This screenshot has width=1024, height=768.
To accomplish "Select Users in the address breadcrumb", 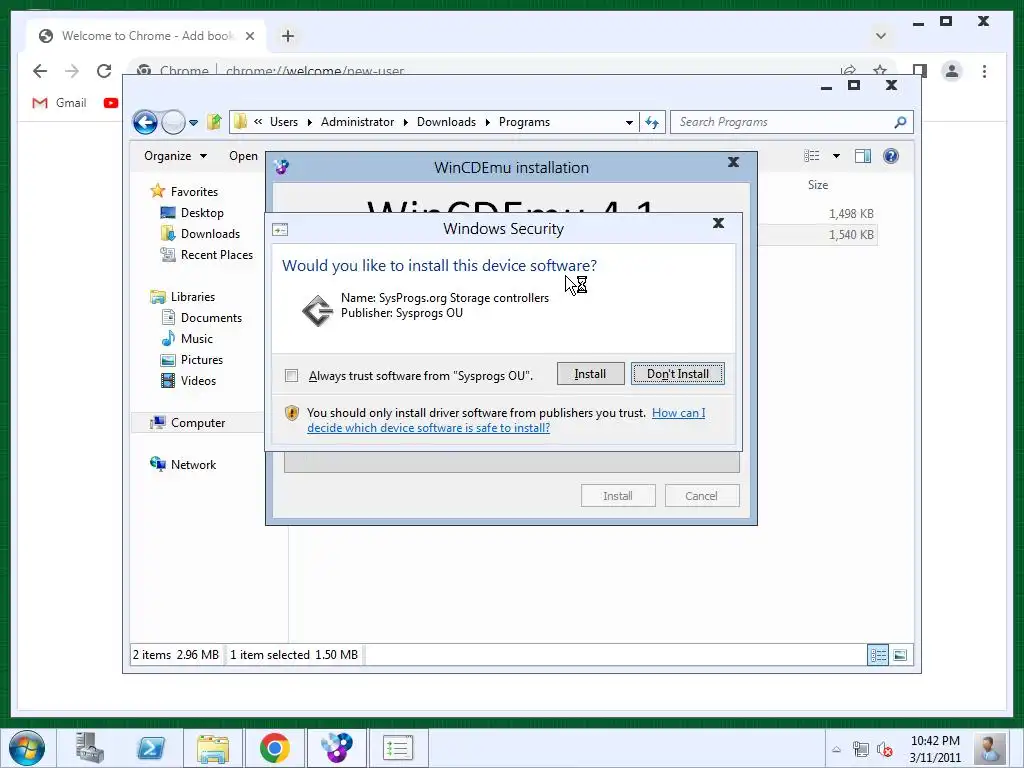I will (x=283, y=122).
